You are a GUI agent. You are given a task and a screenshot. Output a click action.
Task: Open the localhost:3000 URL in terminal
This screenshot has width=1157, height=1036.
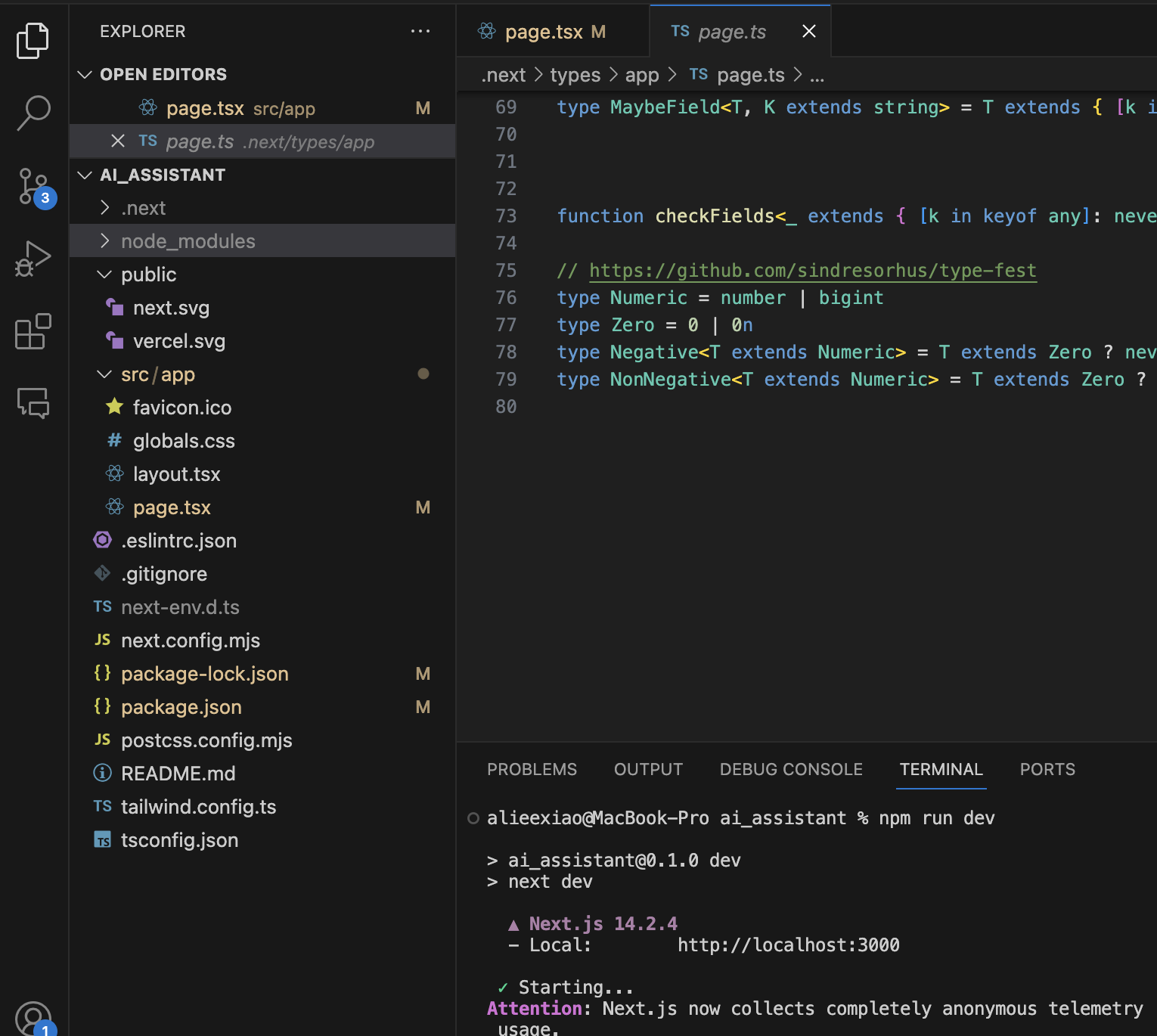(x=788, y=945)
